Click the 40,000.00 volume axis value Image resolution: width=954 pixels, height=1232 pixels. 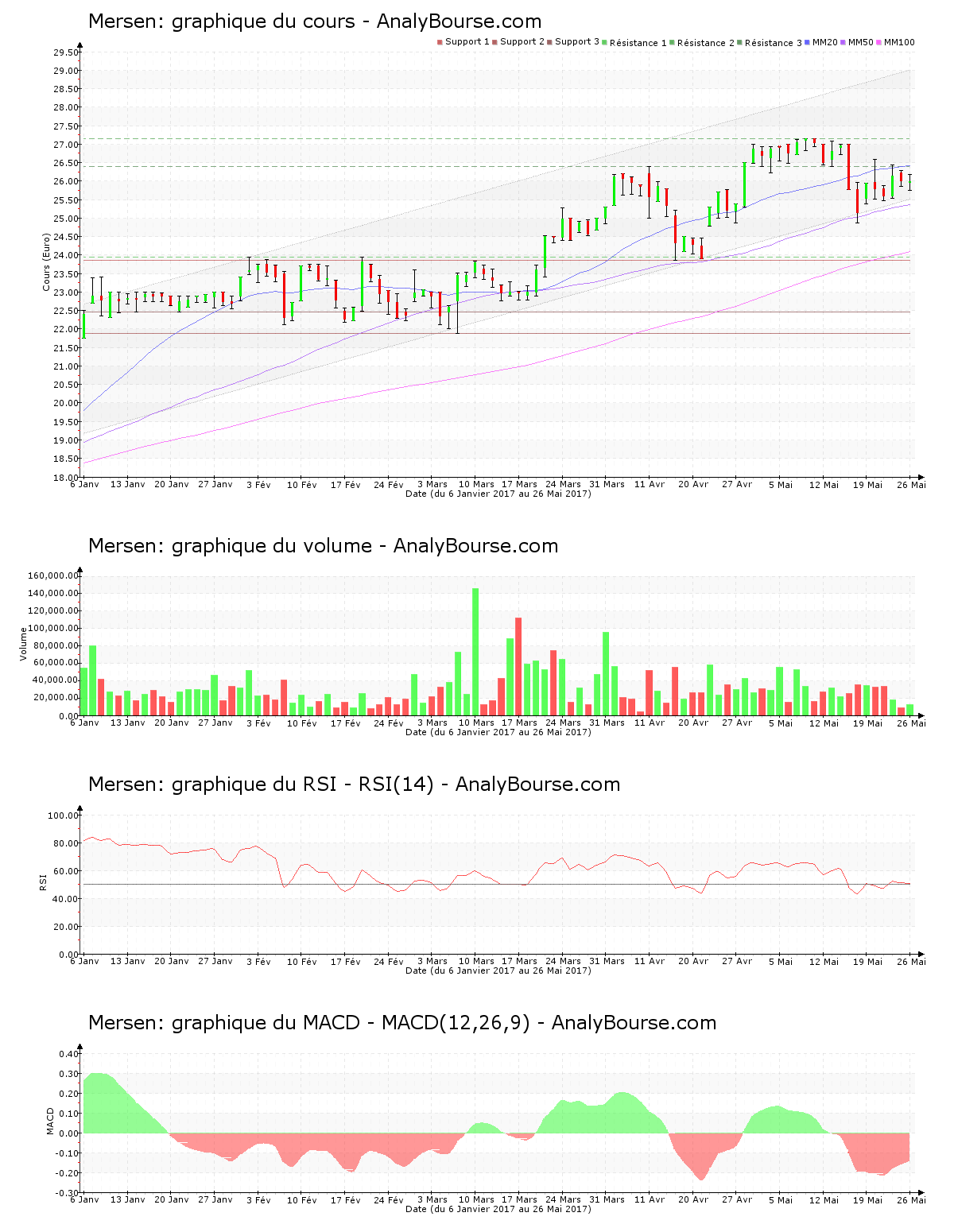coord(55,680)
